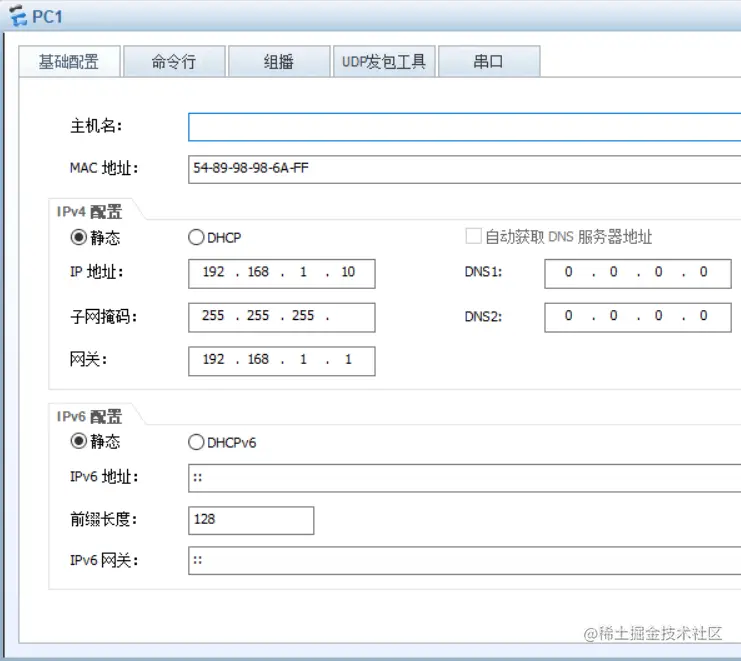
Task: Click the PC1 title text
Action: point(47,17)
